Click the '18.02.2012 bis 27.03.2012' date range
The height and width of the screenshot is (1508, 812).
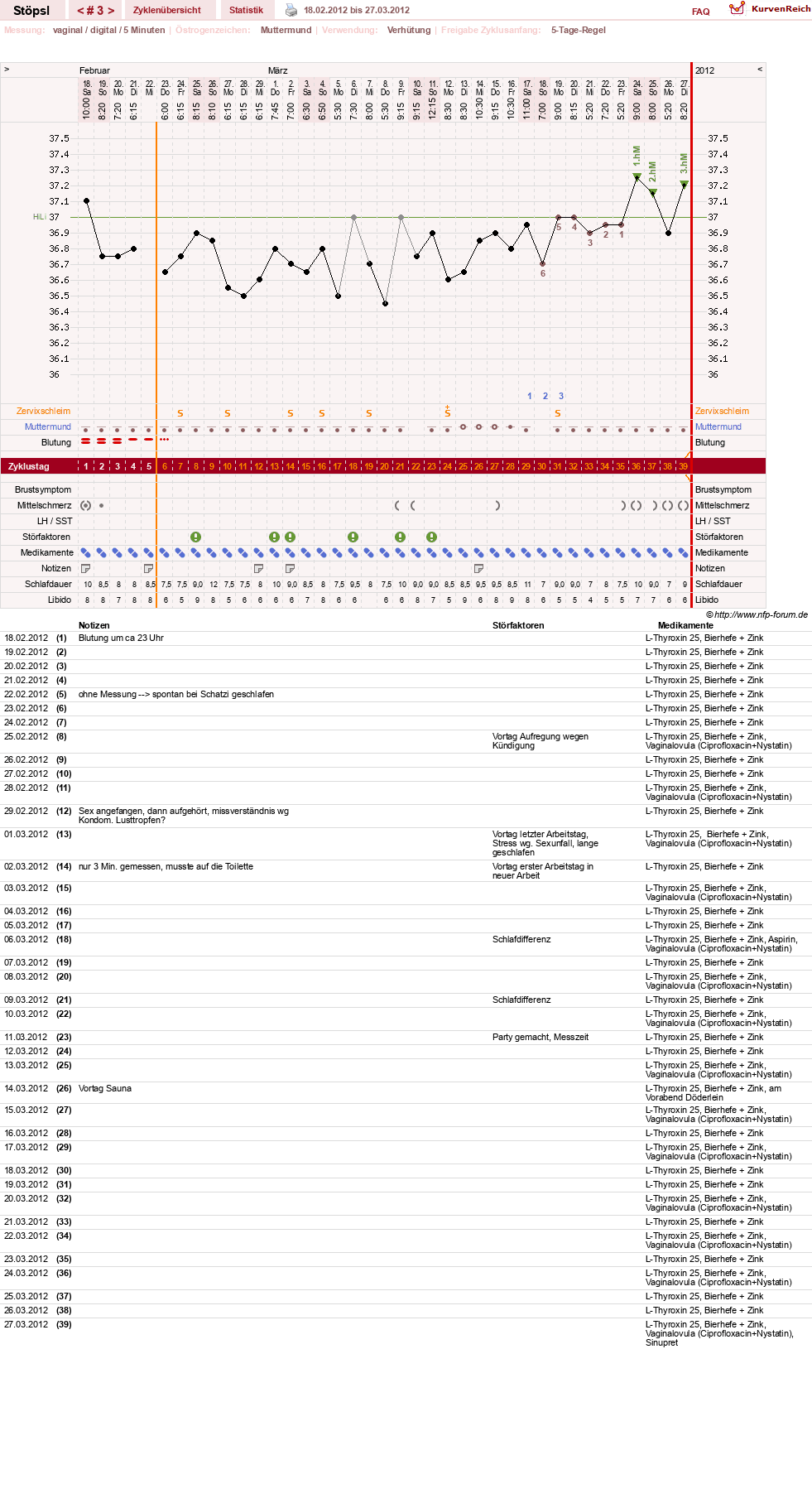(357, 10)
